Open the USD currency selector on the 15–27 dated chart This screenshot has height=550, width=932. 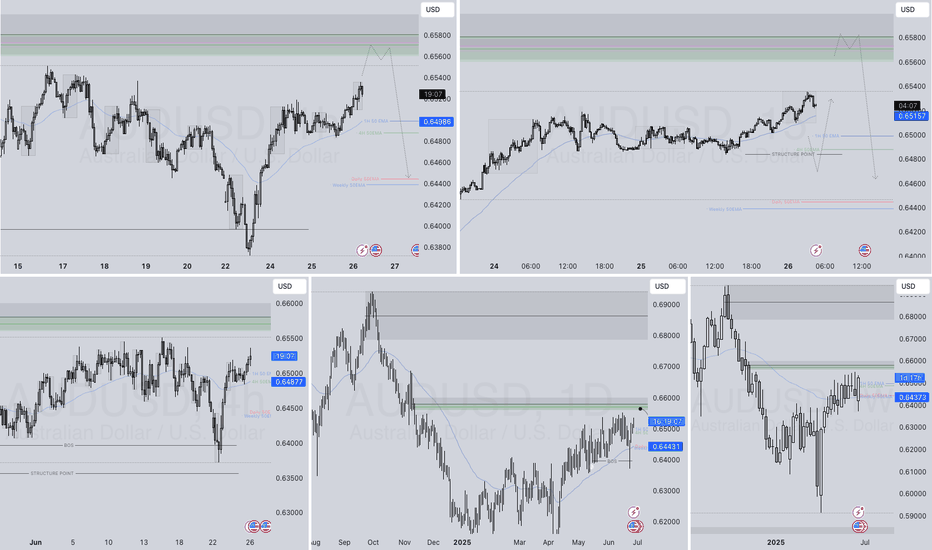[x=438, y=10]
